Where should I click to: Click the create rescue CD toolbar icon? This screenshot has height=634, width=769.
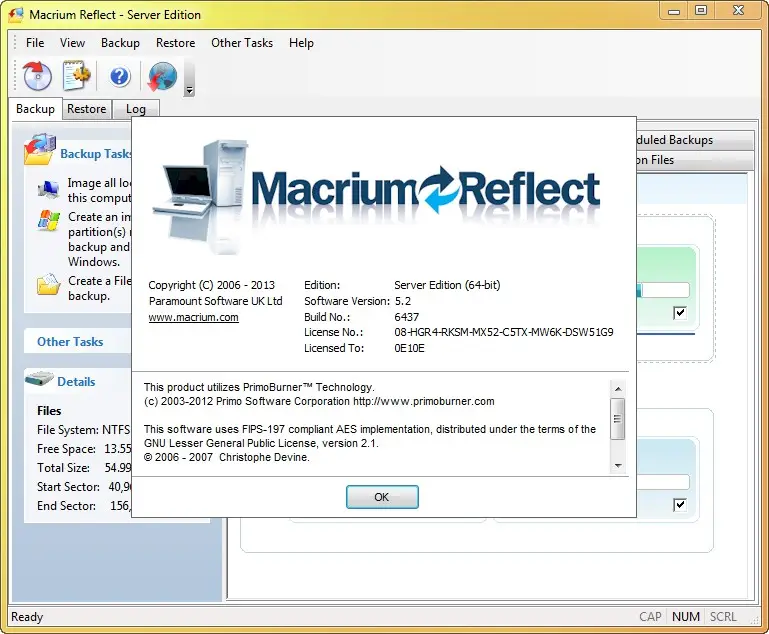coord(37,76)
